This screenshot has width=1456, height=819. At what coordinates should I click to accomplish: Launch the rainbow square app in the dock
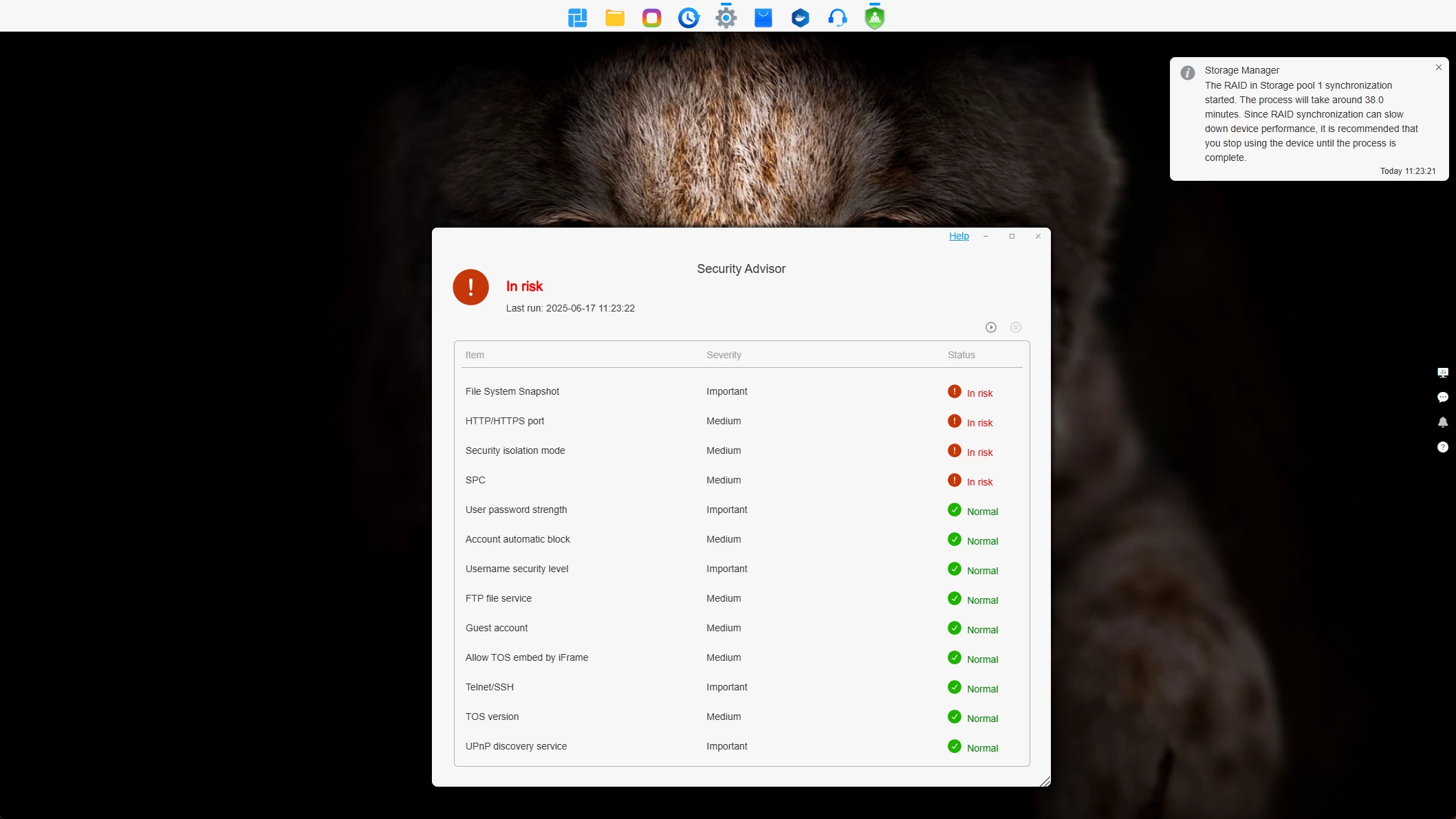(x=652, y=18)
